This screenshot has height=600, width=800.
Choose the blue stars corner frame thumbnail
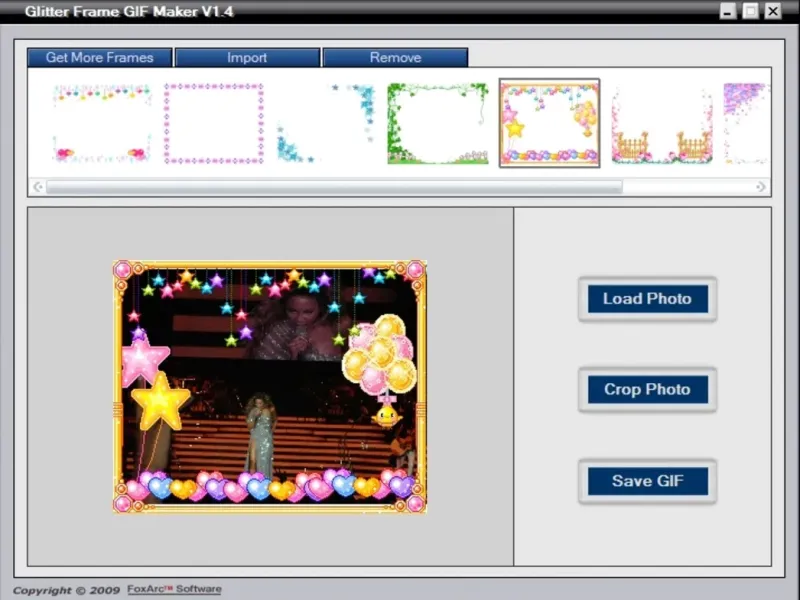tap(326, 123)
